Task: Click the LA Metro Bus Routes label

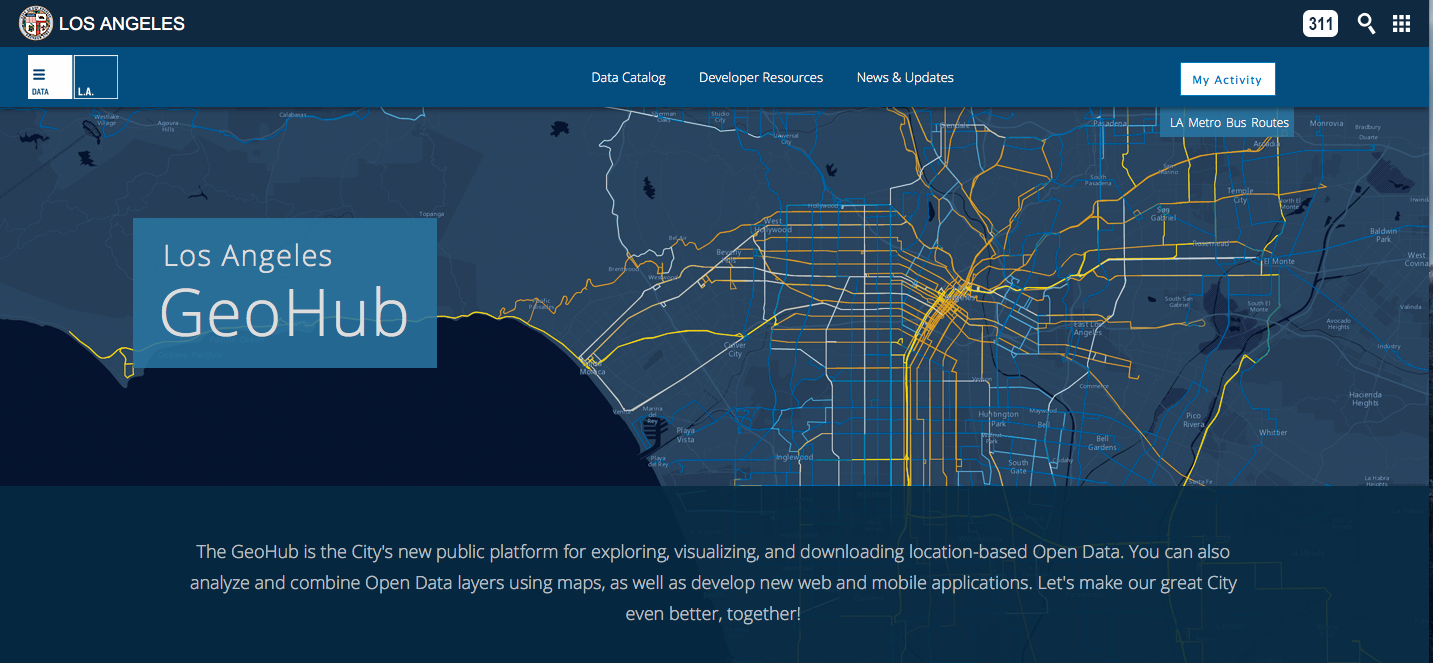Action: point(1229,122)
